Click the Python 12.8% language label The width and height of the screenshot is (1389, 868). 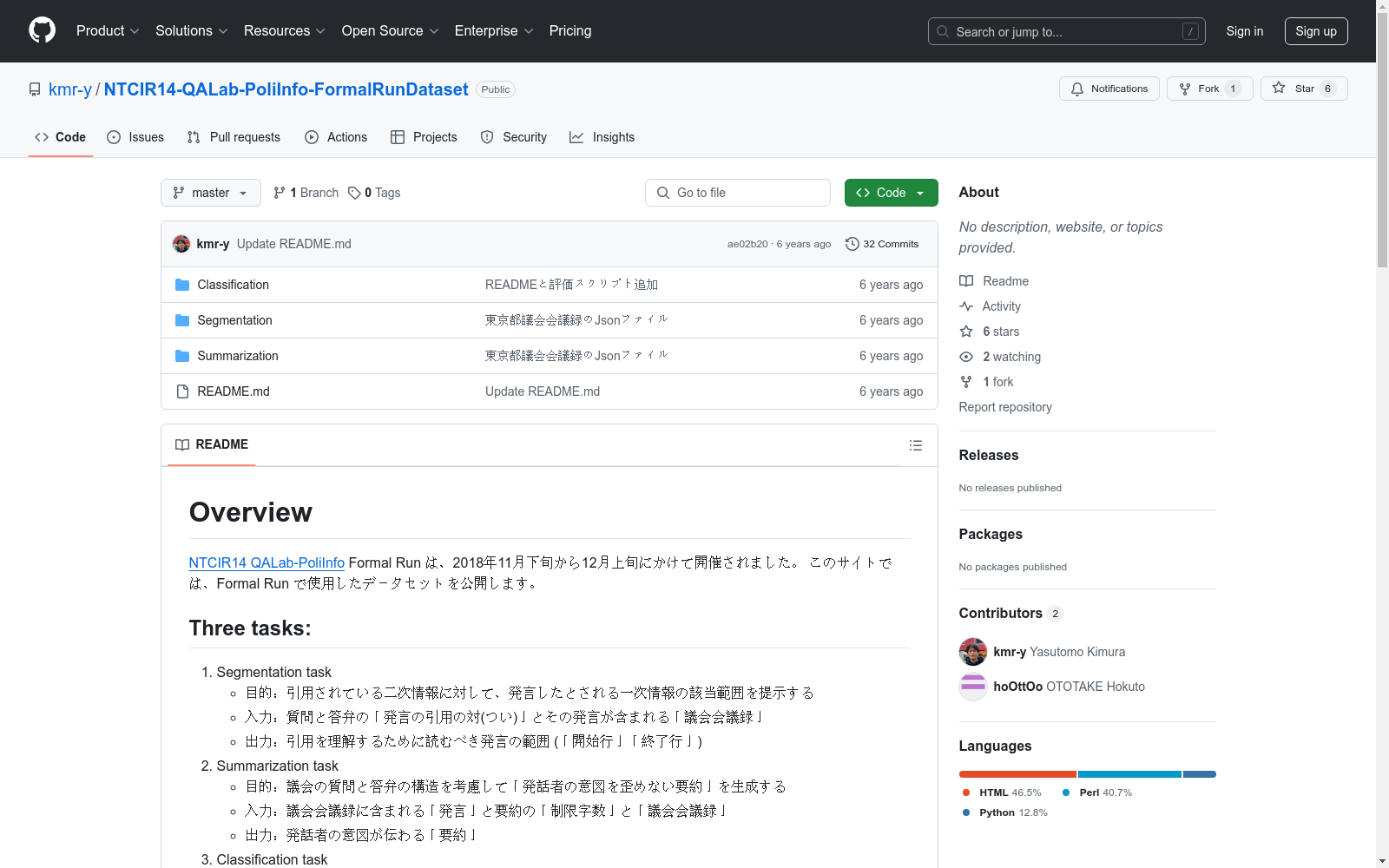pos(1005,812)
